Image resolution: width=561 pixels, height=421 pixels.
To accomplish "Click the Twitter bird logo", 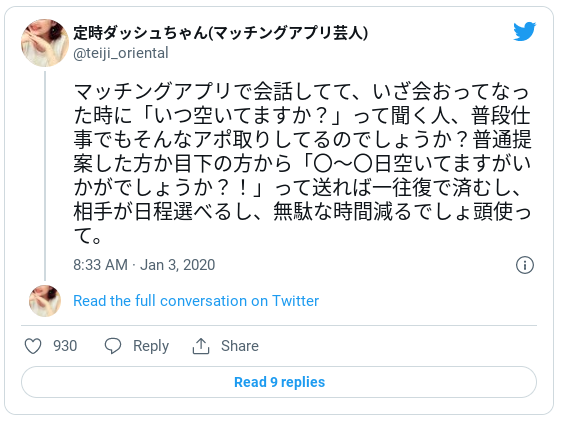I will click(524, 31).
